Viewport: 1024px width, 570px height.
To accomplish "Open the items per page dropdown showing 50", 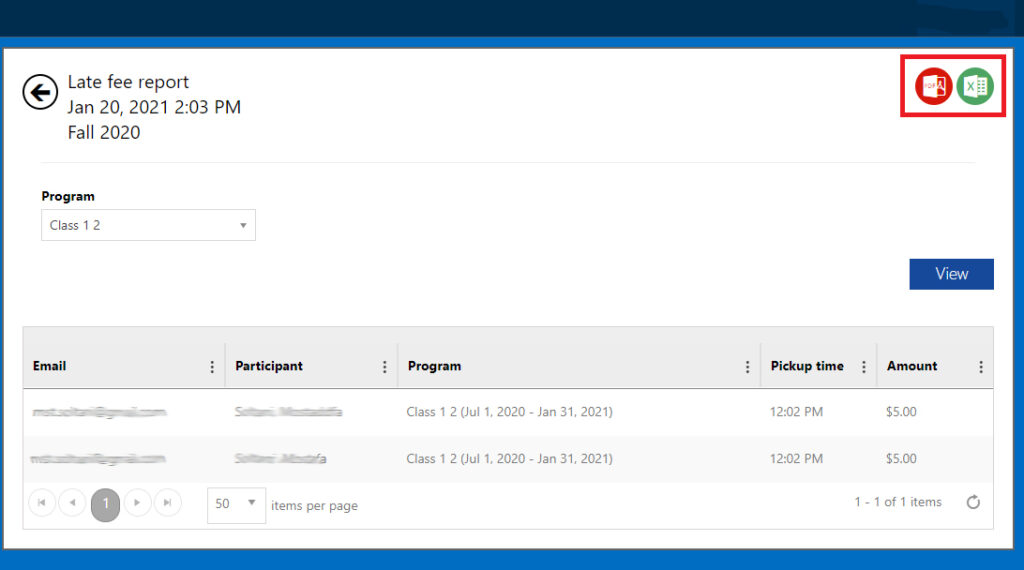I will (x=236, y=505).
